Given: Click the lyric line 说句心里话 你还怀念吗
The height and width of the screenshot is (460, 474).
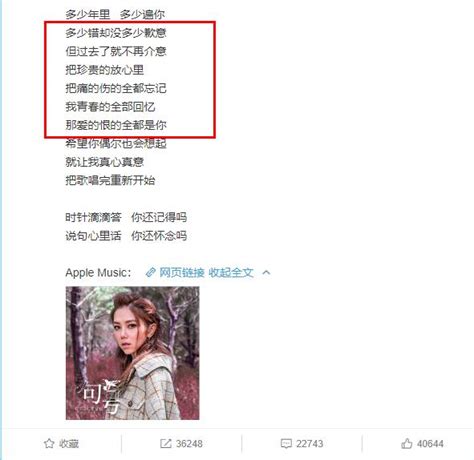Looking at the screenshot, I should [126, 236].
